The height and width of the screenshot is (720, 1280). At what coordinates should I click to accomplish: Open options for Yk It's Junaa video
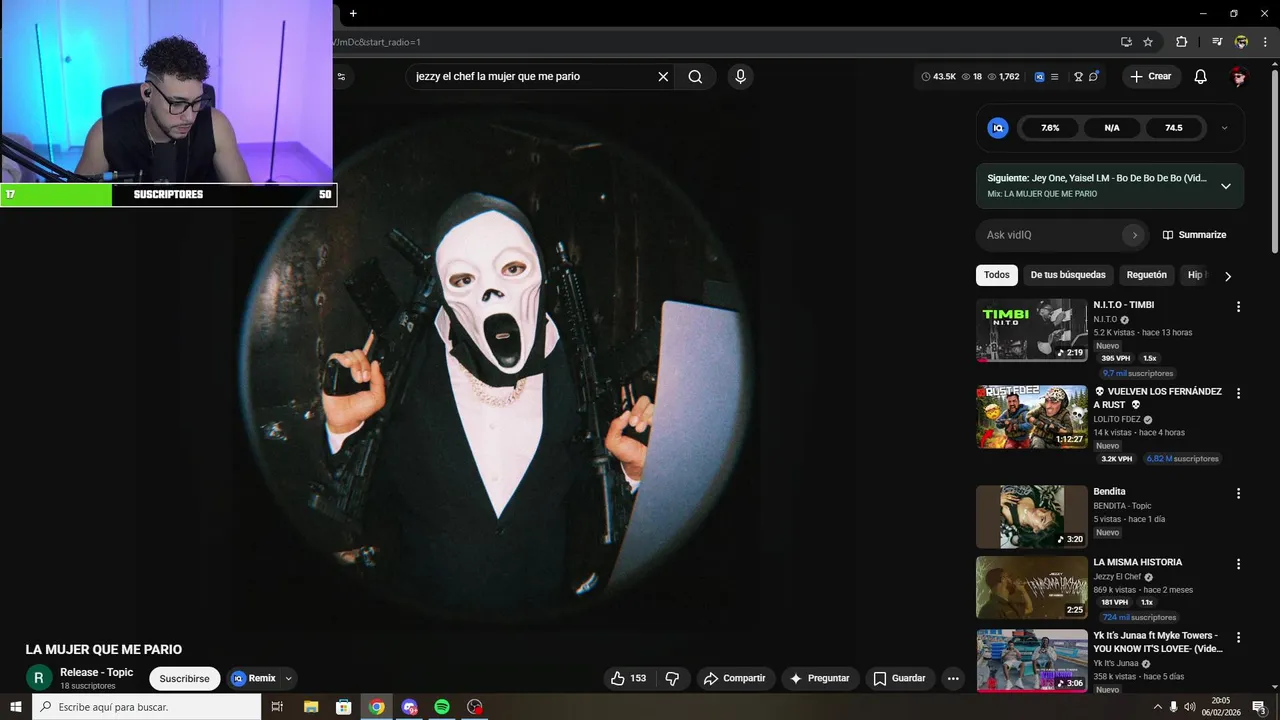1238,637
